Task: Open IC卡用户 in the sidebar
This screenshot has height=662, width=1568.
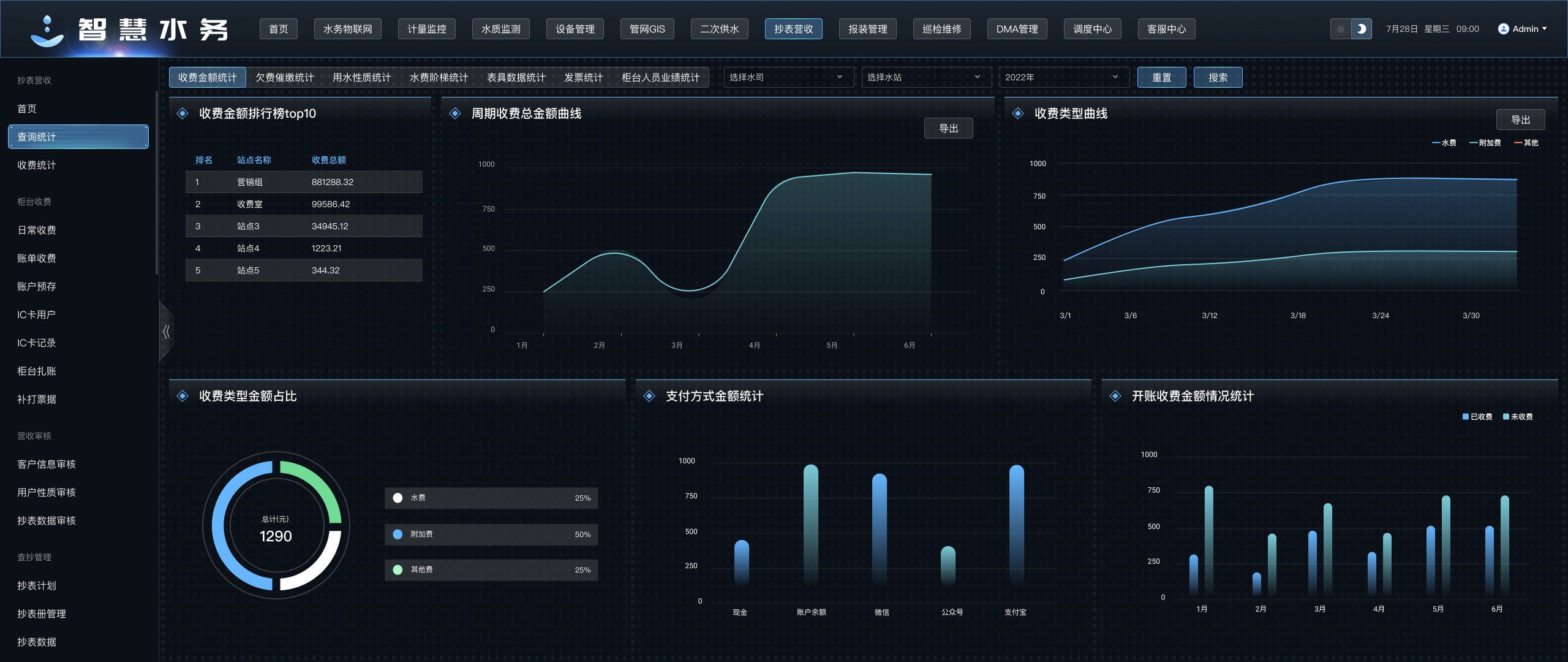Action: tap(36, 314)
